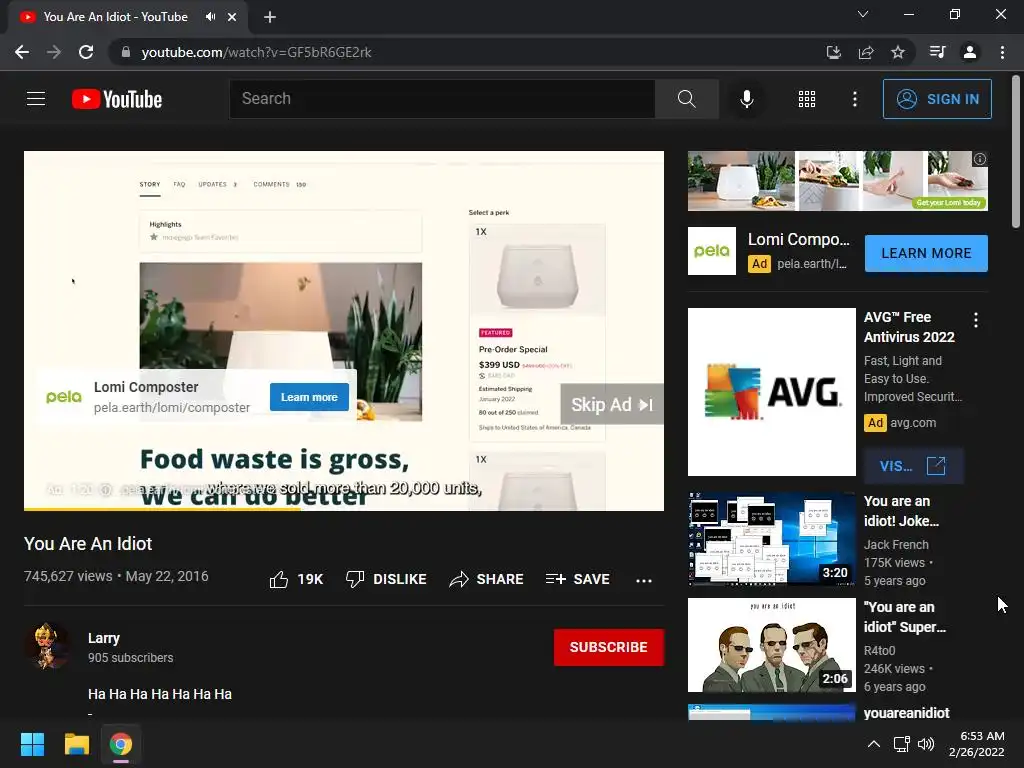Open youareanidiot video title link

[x=906, y=712]
